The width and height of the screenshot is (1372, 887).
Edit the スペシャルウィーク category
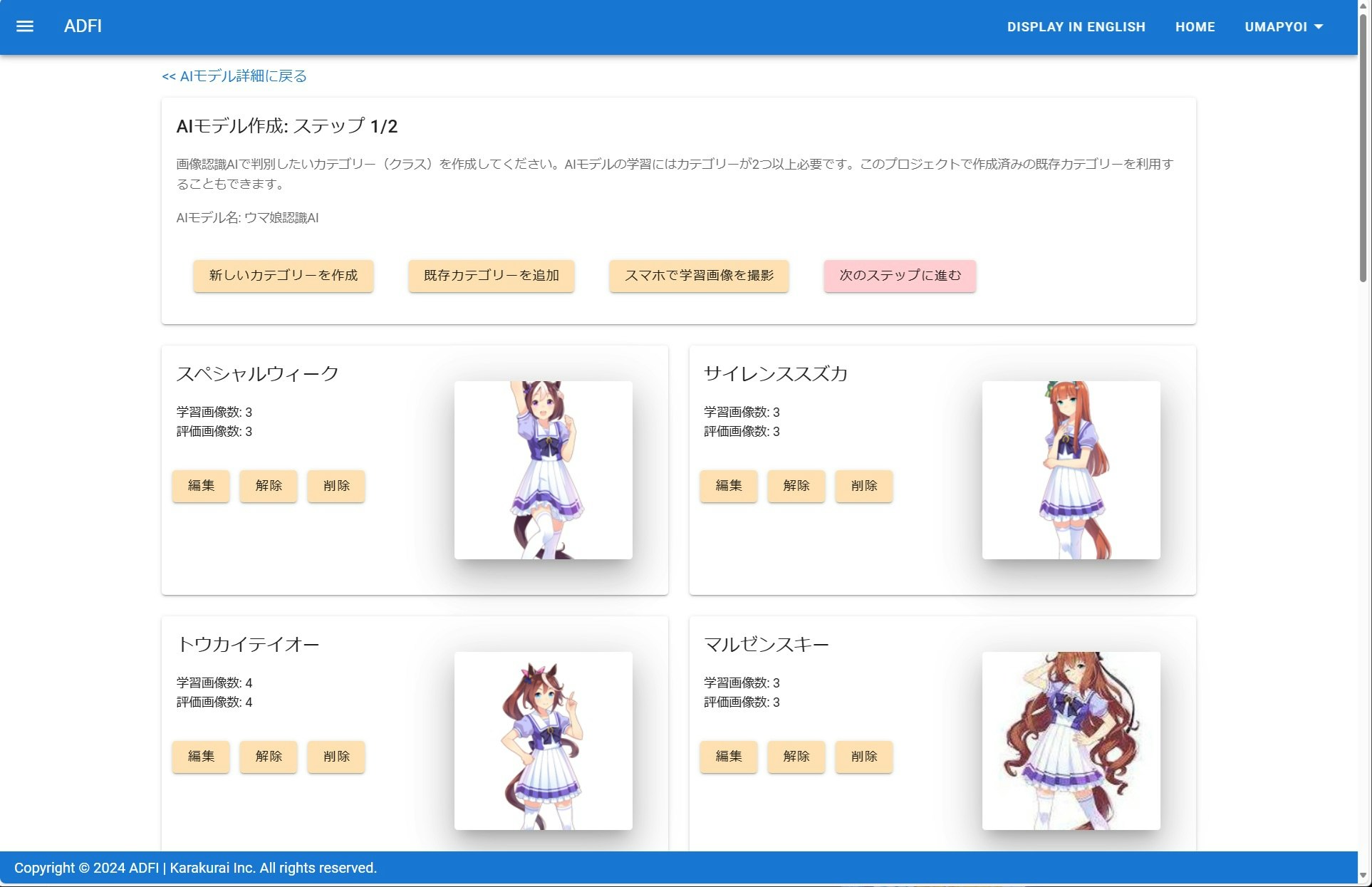pyautogui.click(x=200, y=486)
